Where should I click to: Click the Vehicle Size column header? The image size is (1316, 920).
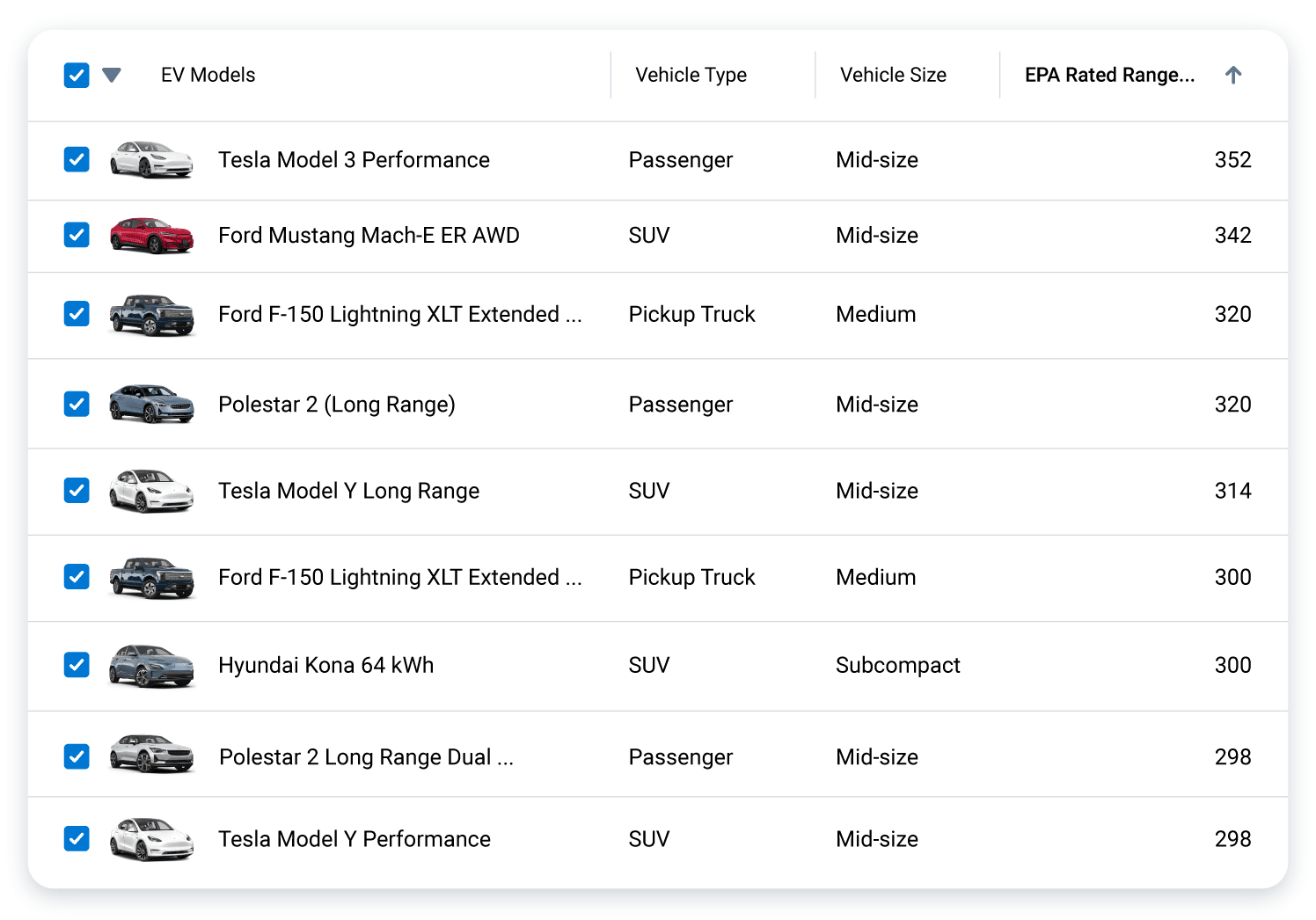tap(893, 75)
